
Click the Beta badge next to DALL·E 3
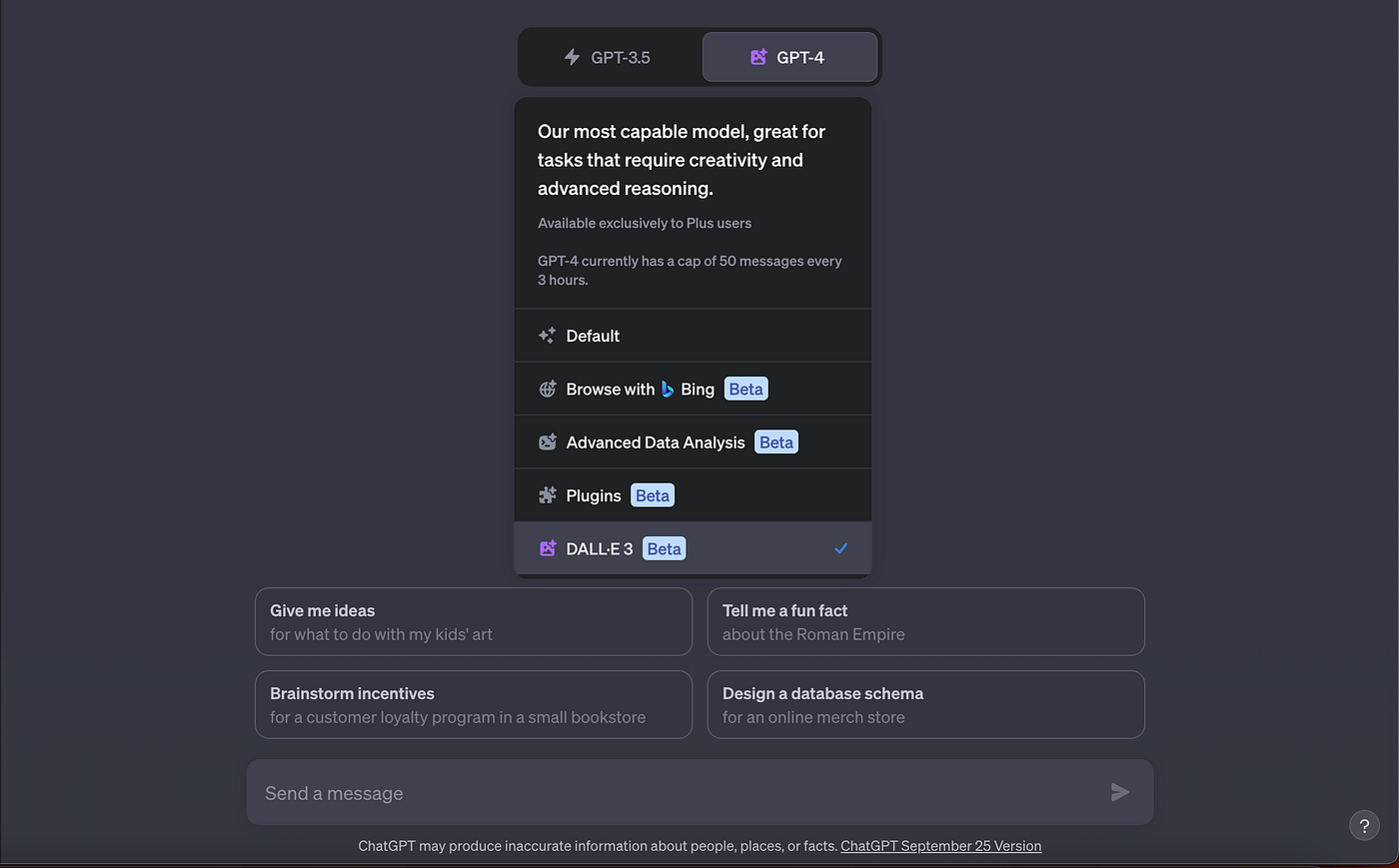click(664, 548)
